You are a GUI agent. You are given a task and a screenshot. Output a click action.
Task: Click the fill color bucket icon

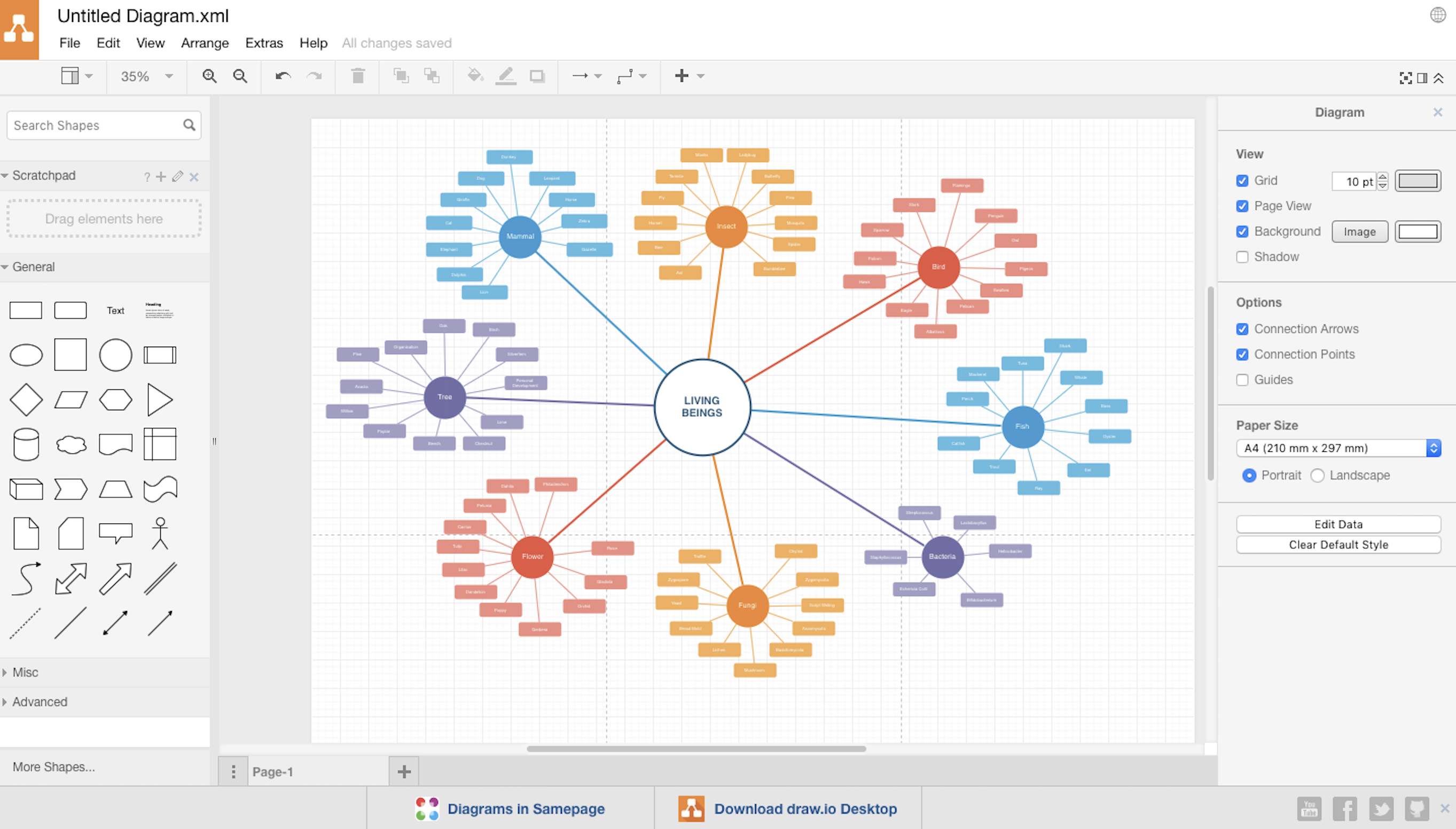(x=475, y=76)
